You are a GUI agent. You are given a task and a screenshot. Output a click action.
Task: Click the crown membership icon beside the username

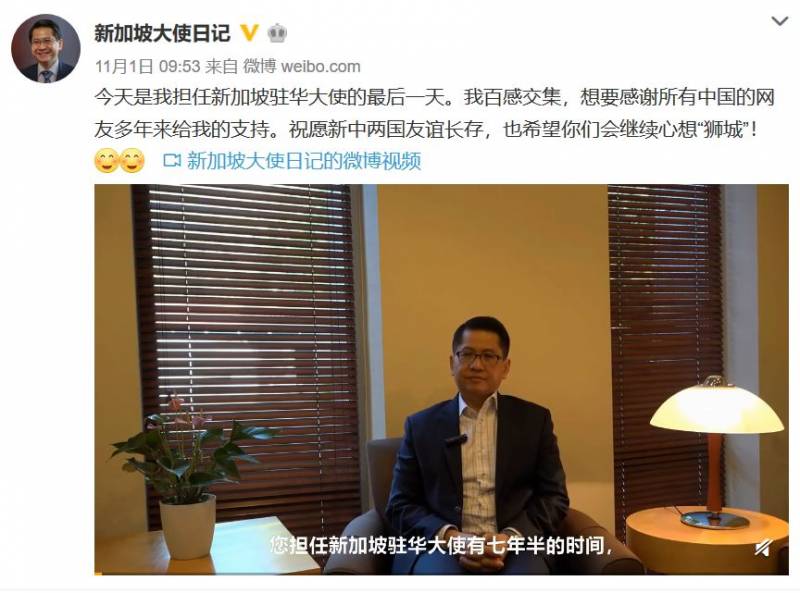coord(277,33)
